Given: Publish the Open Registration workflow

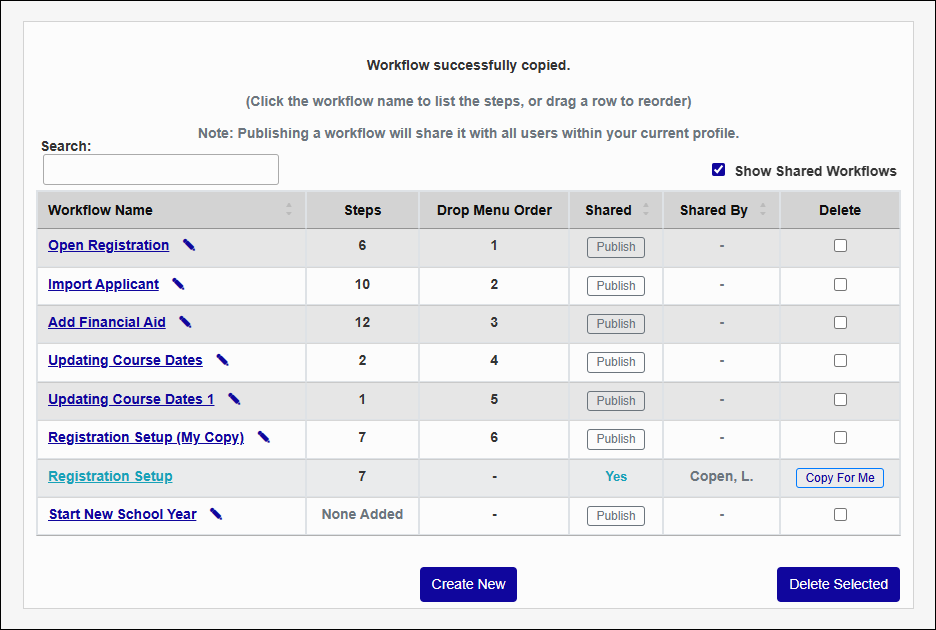Looking at the screenshot, I should click(616, 247).
